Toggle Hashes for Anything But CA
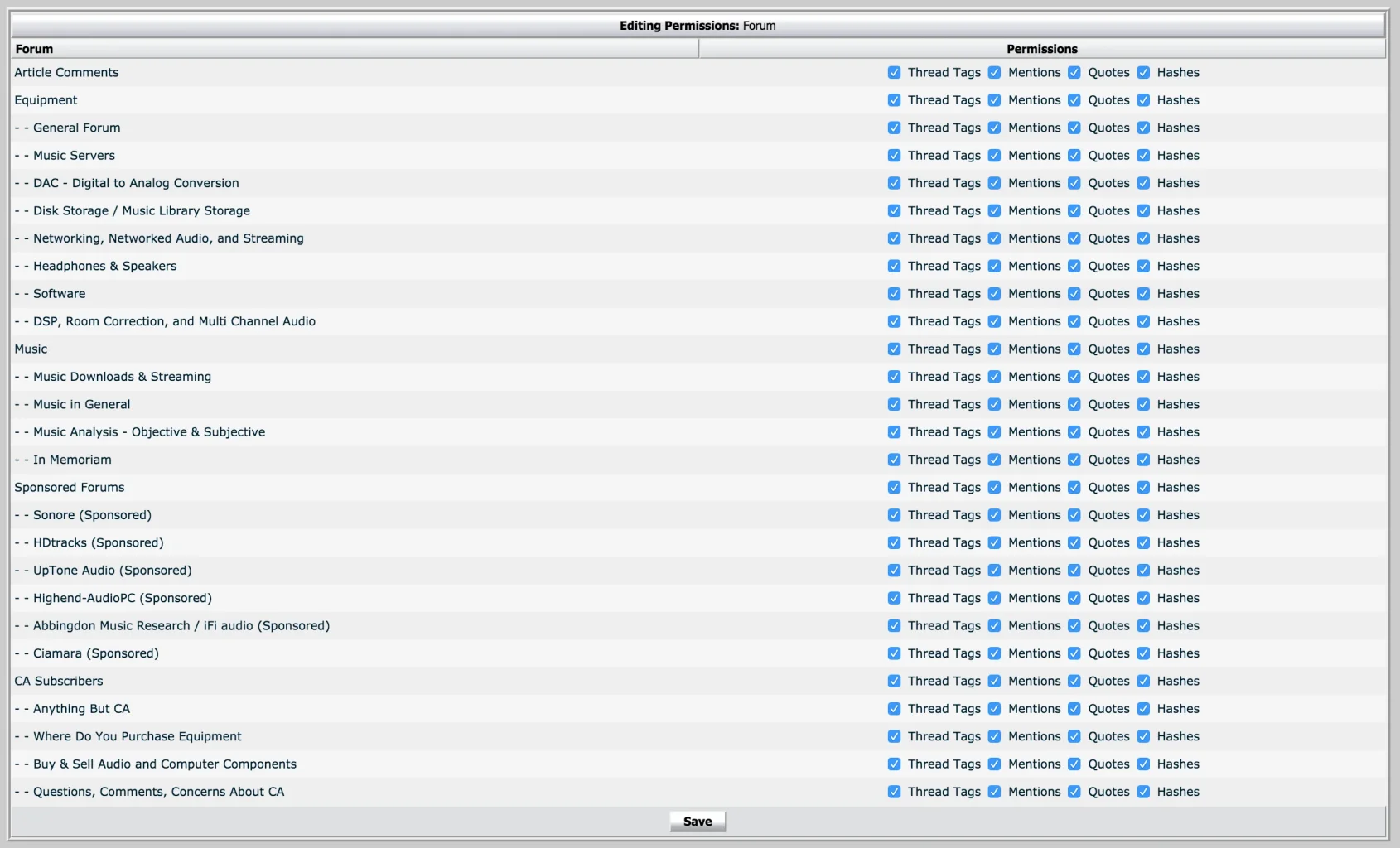Screen dimensions: 1400x848 (x=1143, y=709)
